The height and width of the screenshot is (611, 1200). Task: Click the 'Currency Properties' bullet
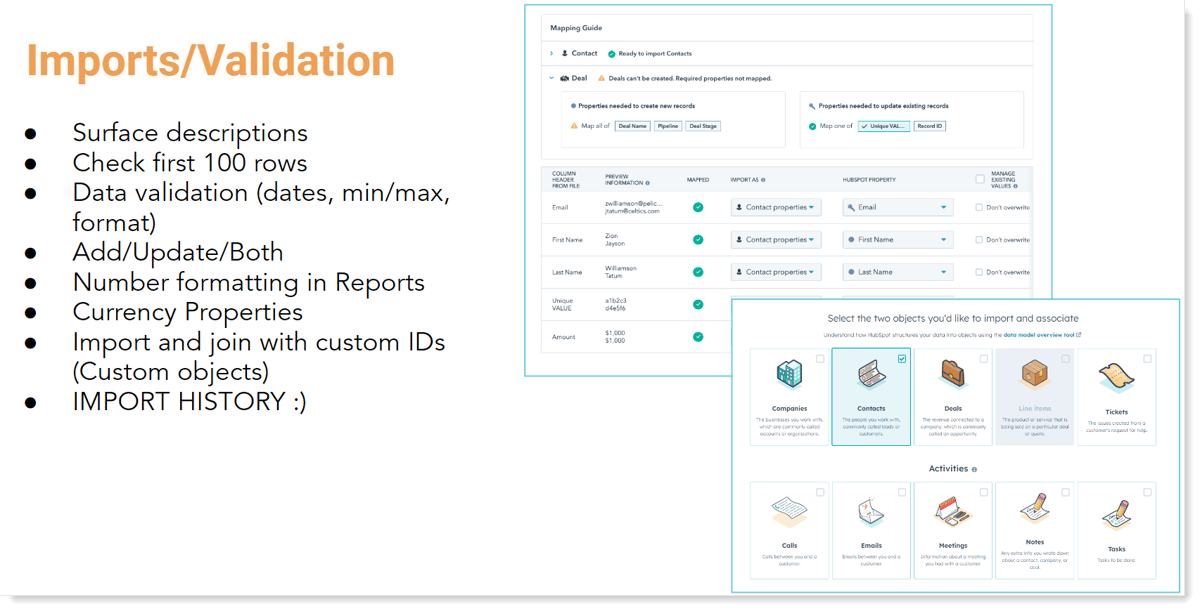(x=187, y=312)
